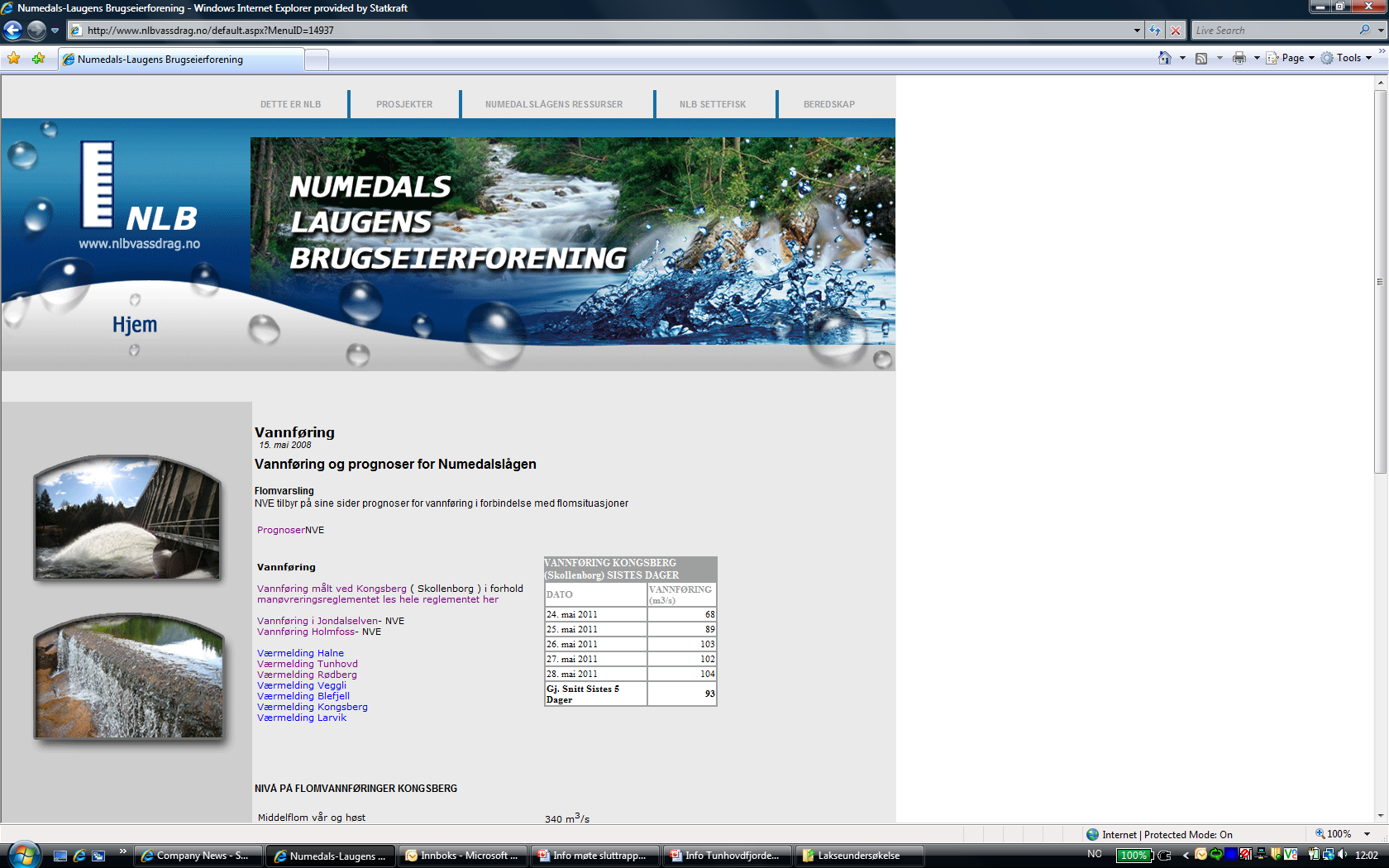Click the Refresh page icon
This screenshot has width=1389, height=868.
point(1155,31)
